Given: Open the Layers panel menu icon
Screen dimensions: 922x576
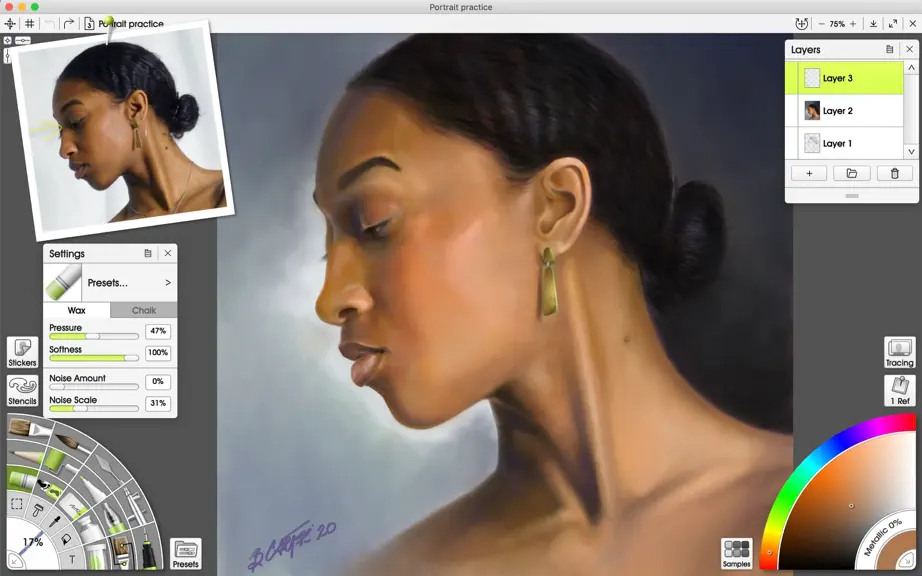Looking at the screenshot, I should tap(890, 49).
